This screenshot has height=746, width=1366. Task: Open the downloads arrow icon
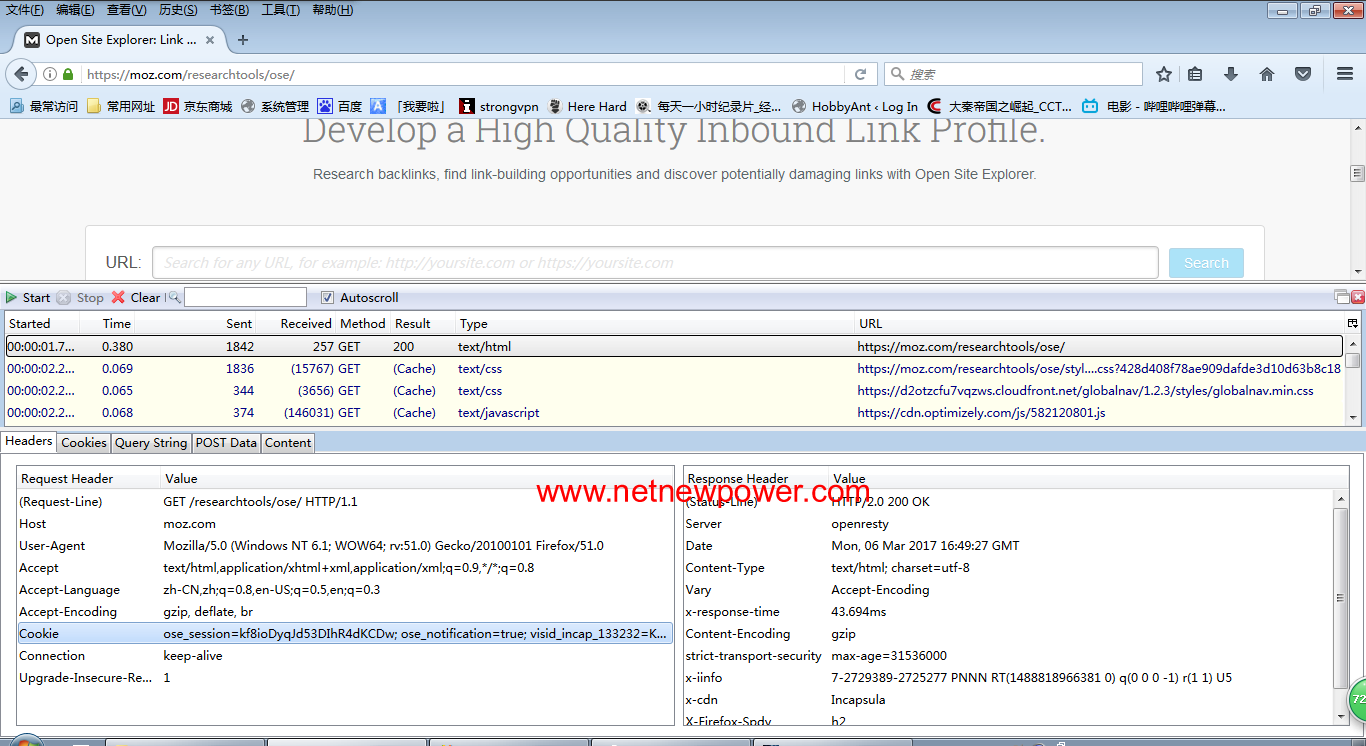point(1231,74)
